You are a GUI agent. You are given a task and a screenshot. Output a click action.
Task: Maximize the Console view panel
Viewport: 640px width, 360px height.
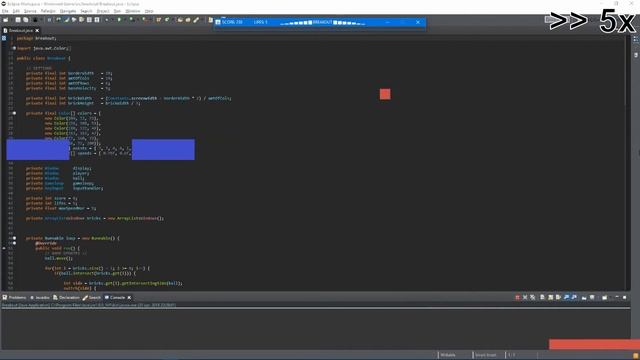point(624,297)
